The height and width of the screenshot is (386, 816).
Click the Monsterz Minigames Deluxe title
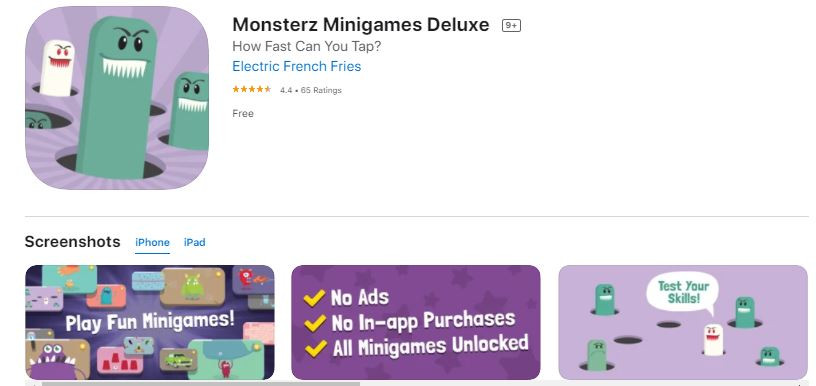tap(361, 24)
